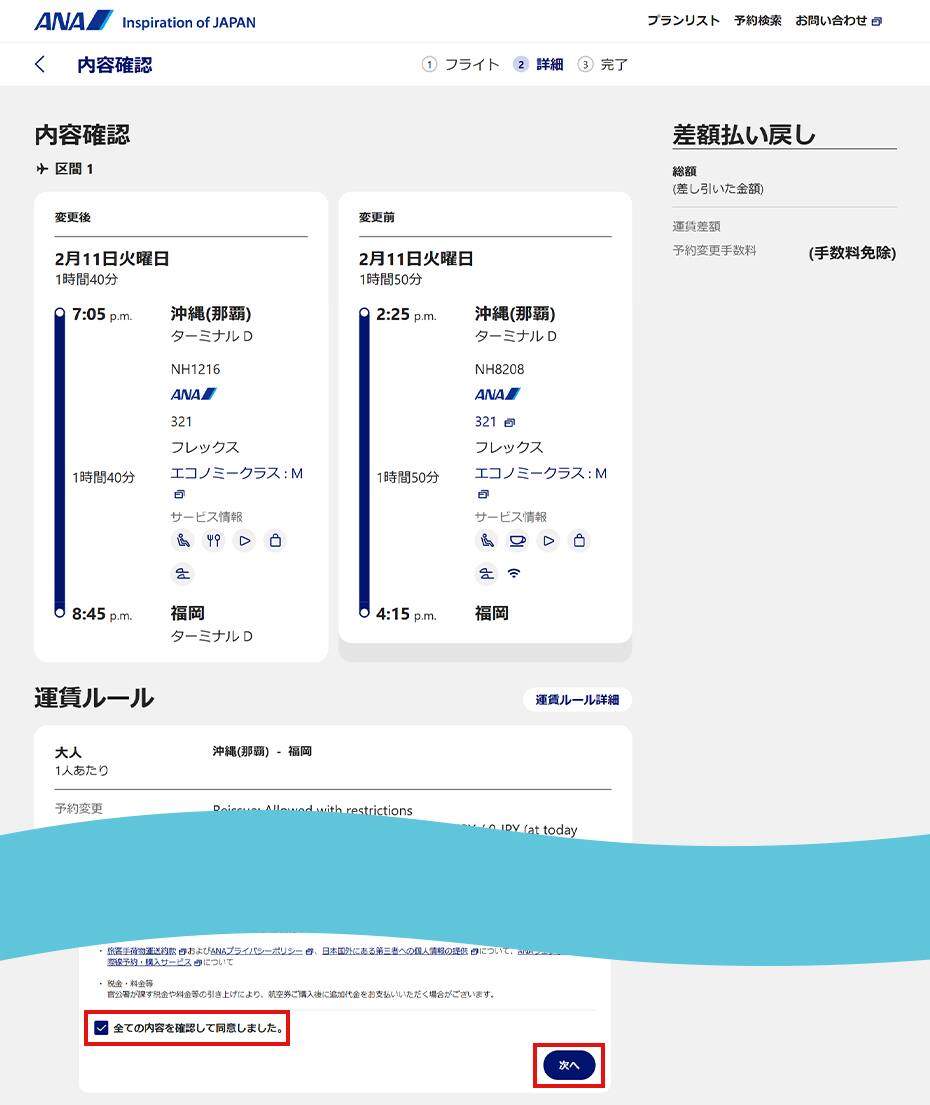The height and width of the screenshot is (1105, 930).
Task: Open 予約検索 in the header menu
Action: pos(757,19)
